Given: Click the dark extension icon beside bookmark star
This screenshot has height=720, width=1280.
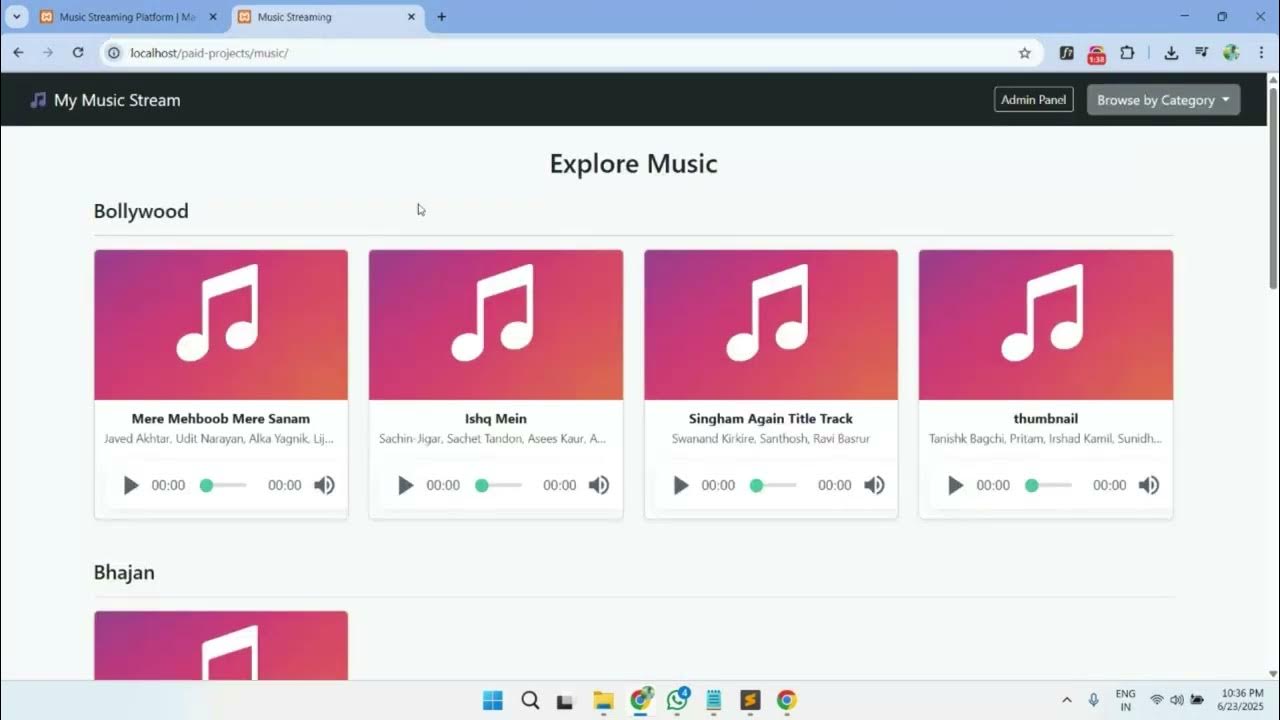Looking at the screenshot, I should click(x=1067, y=53).
